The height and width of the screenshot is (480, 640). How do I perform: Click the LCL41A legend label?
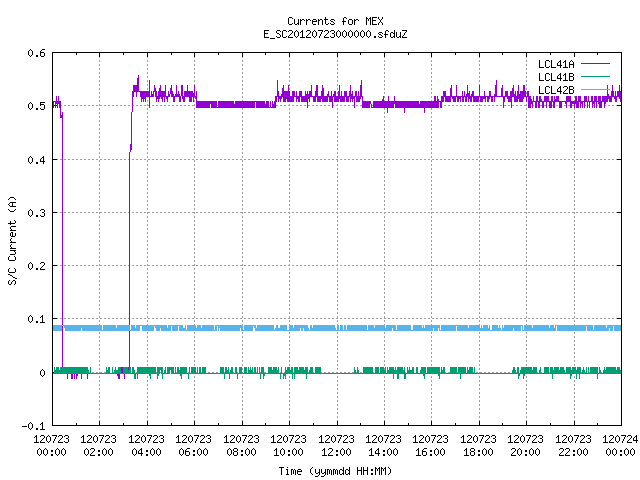556,64
